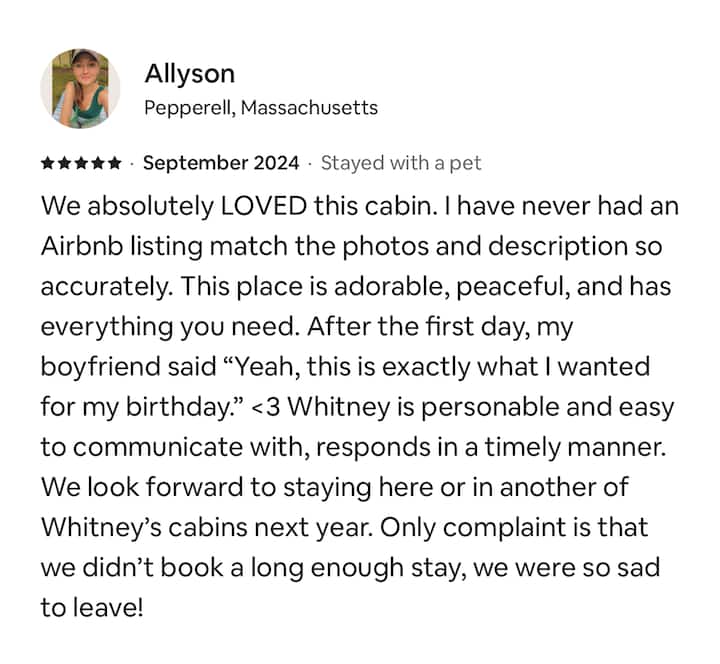Viewport: 720px width, 664px height.
Task: Click the second rating star
Action: pyautogui.click(x=64, y=163)
